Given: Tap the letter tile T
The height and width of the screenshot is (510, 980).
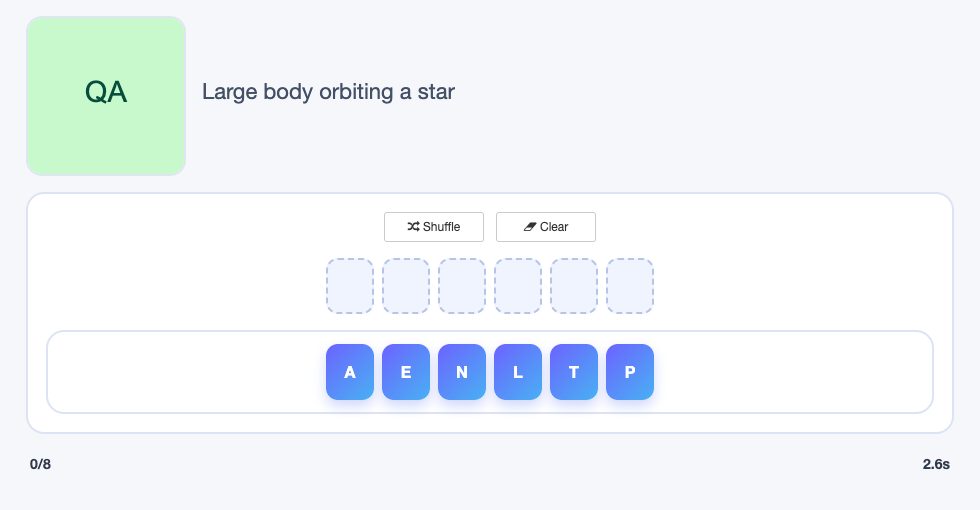Looking at the screenshot, I should coord(574,372).
